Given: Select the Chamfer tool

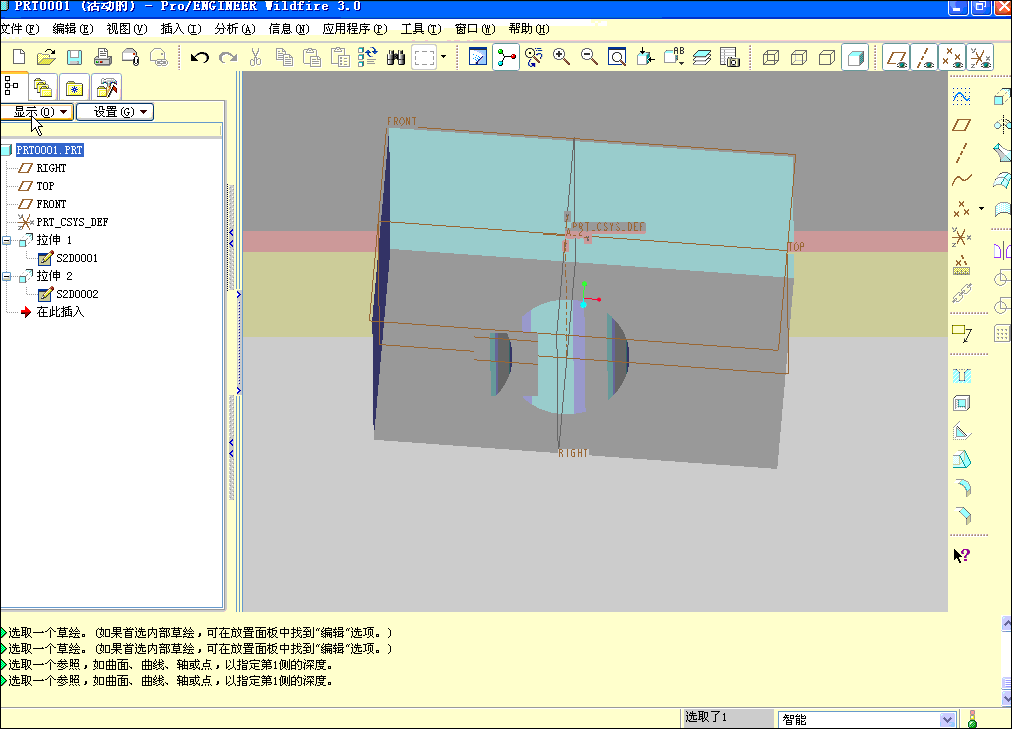Looking at the screenshot, I should [961, 515].
